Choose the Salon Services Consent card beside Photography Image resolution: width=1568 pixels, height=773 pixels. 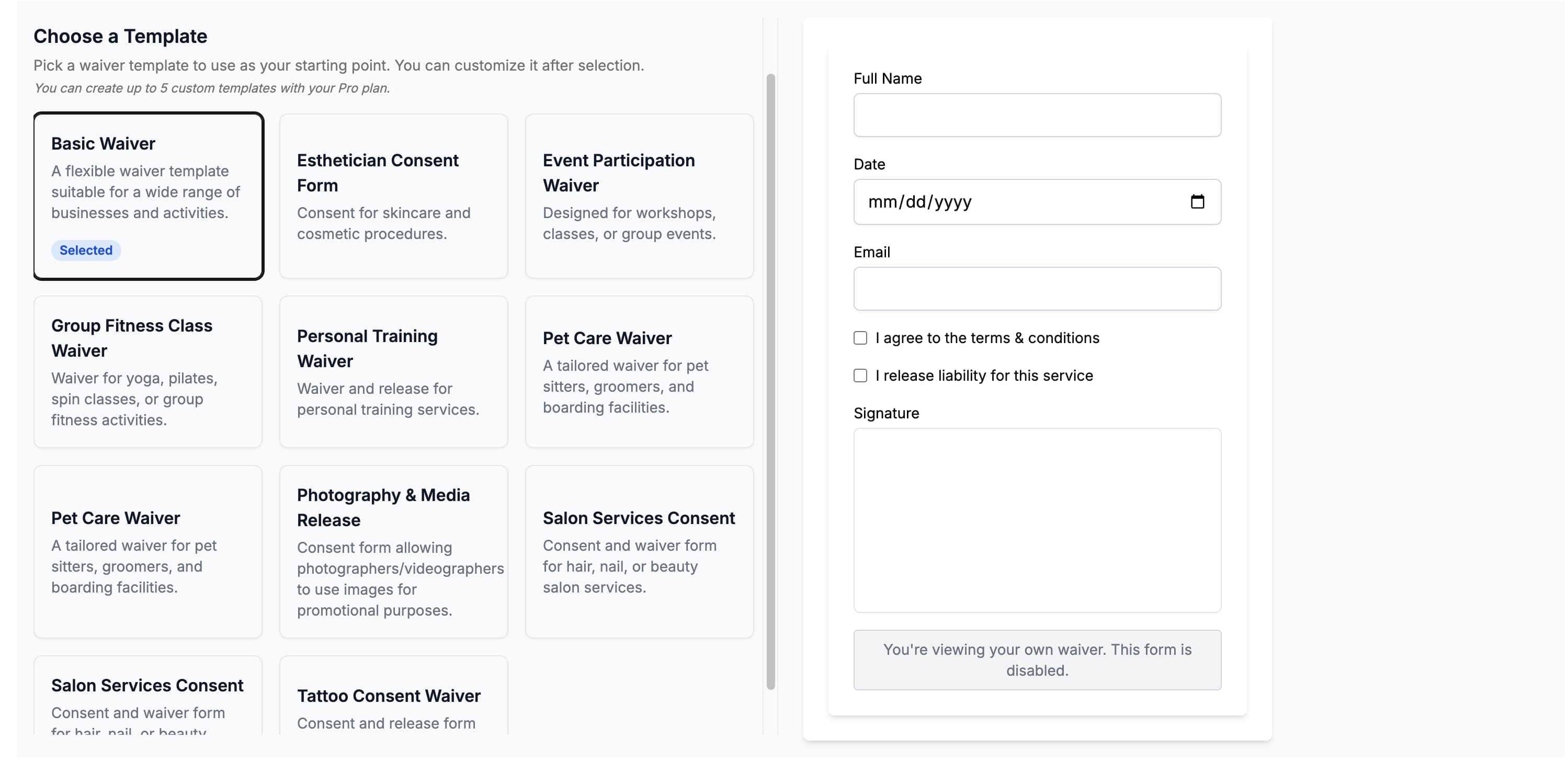point(639,551)
